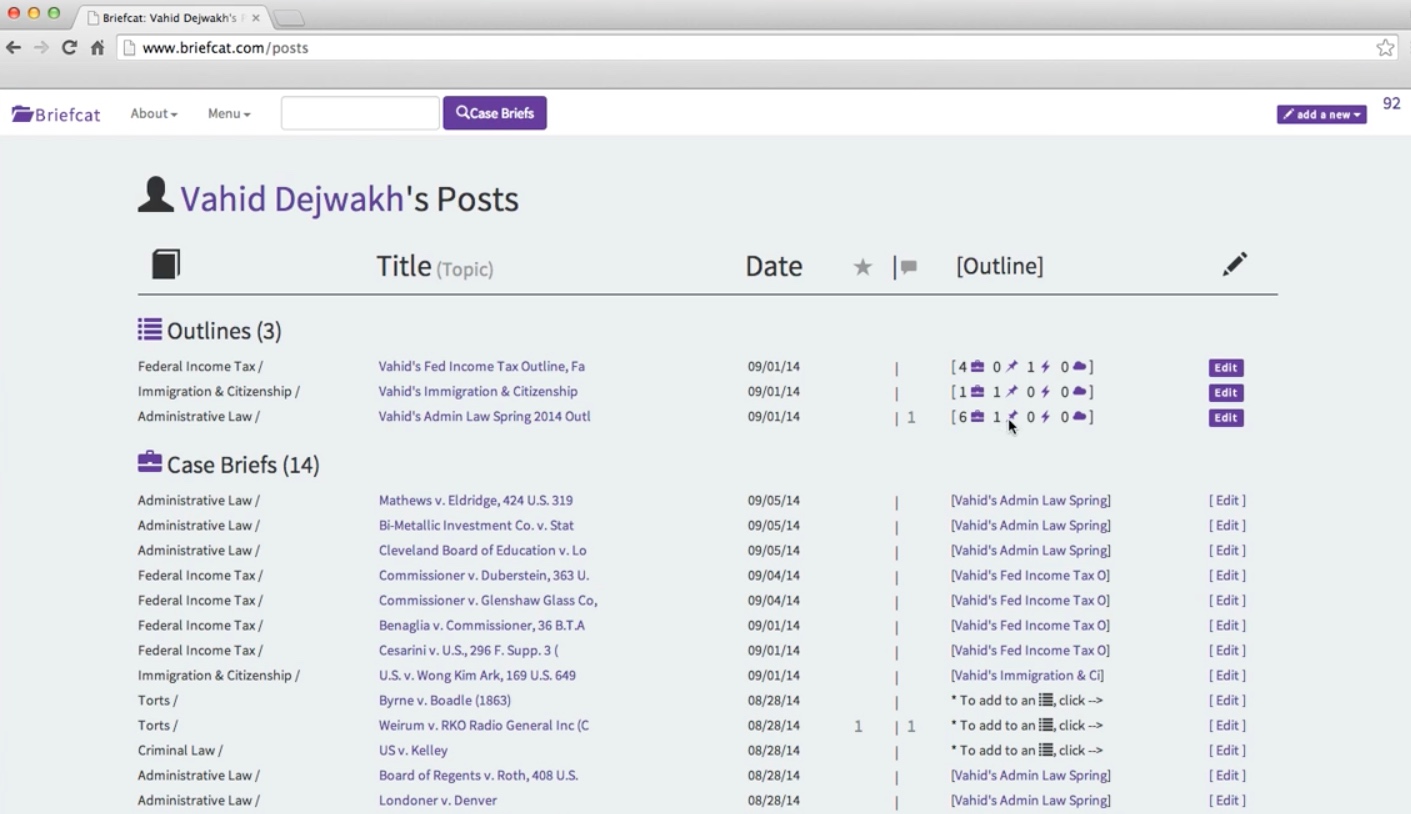
Task: Click the comment bubble column icon
Action: tap(908, 267)
